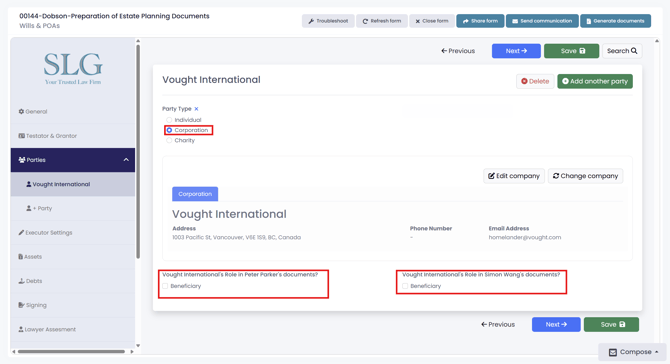The width and height of the screenshot is (670, 364).
Task: Add another party
Action: pos(595,81)
